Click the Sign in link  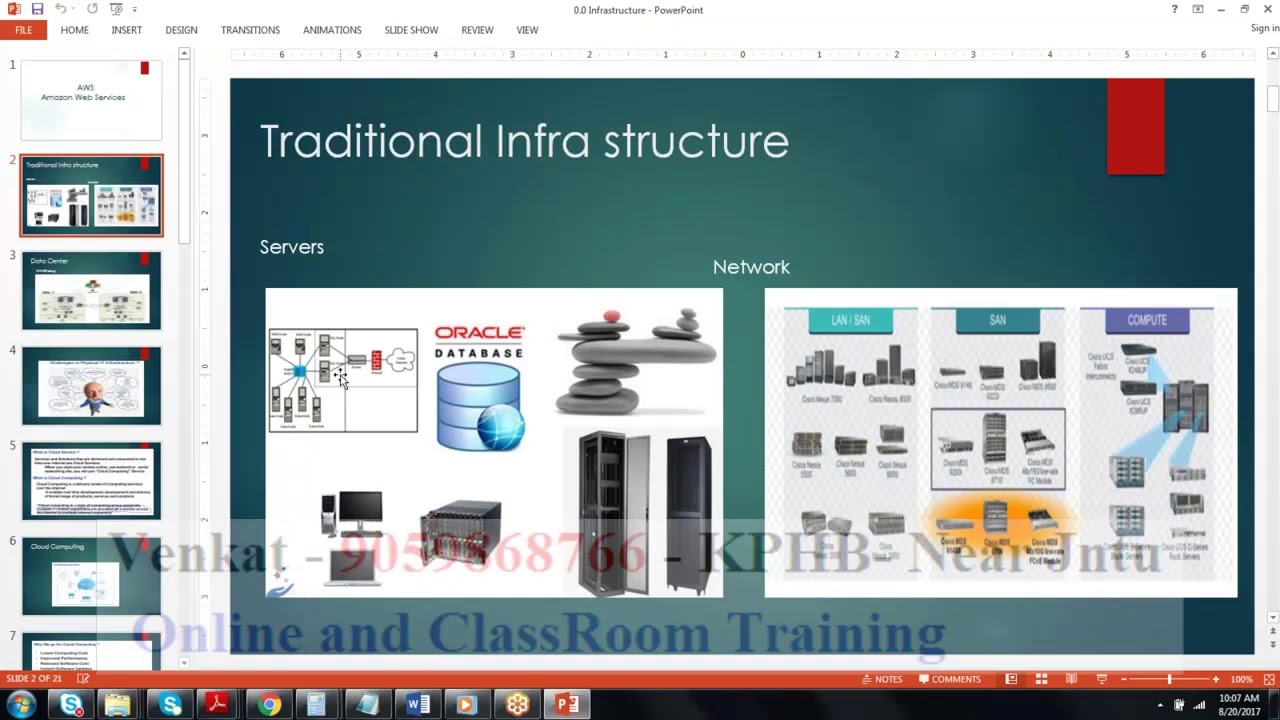[1265, 28]
